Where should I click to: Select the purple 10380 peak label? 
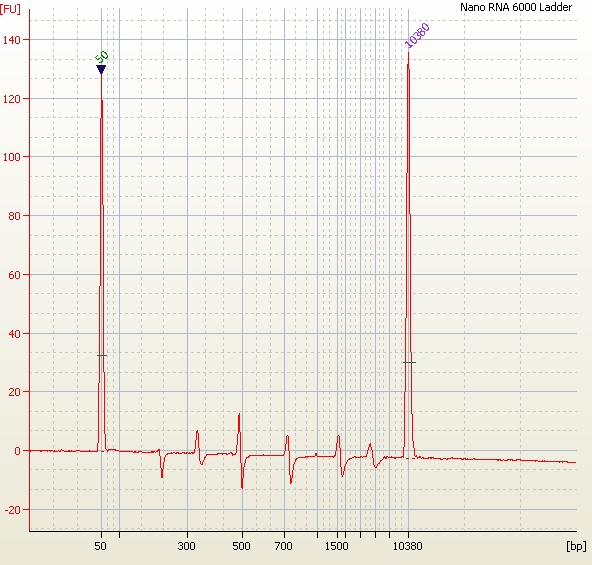point(417,36)
